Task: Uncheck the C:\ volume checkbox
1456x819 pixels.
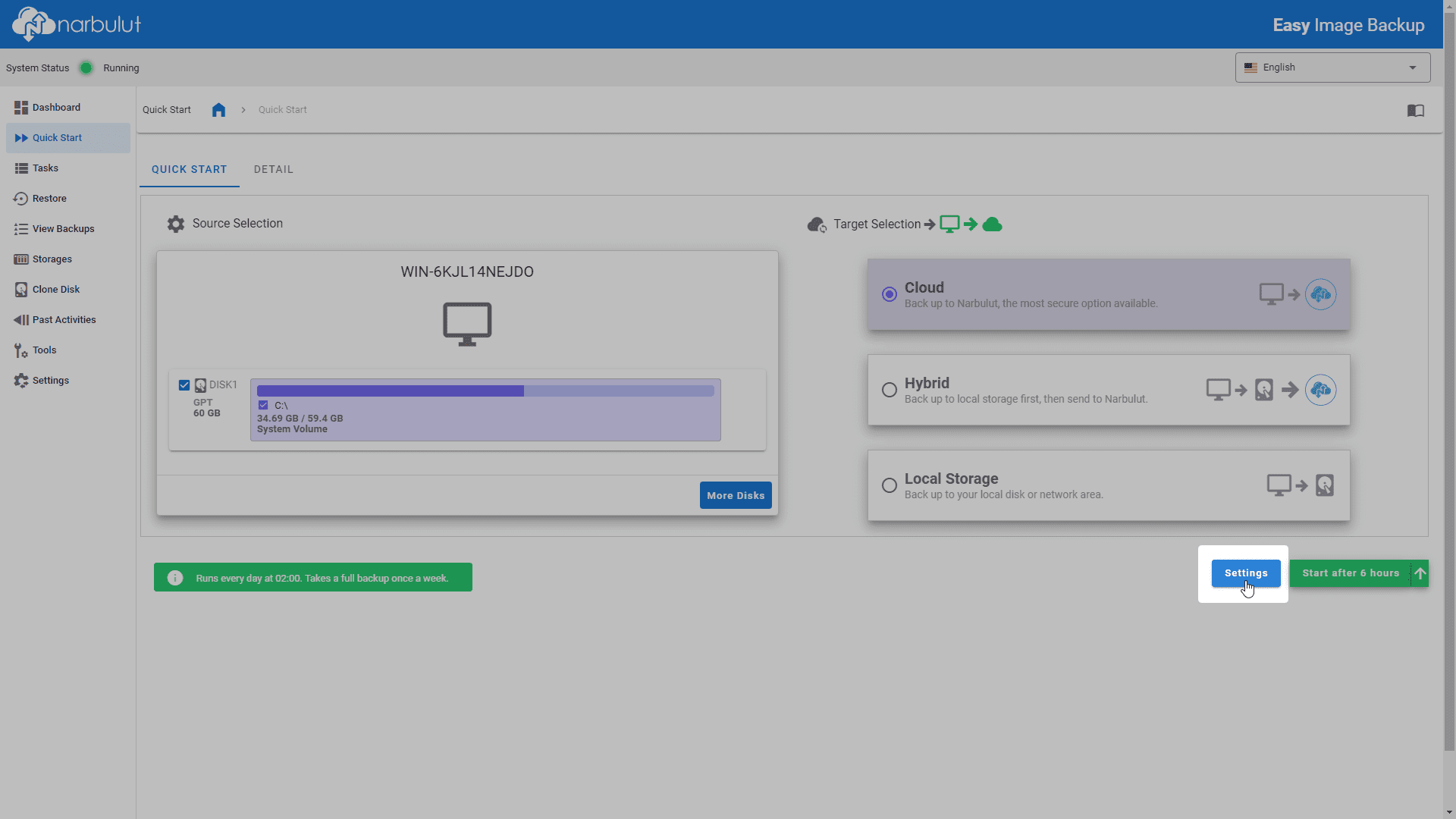Action: [263, 406]
